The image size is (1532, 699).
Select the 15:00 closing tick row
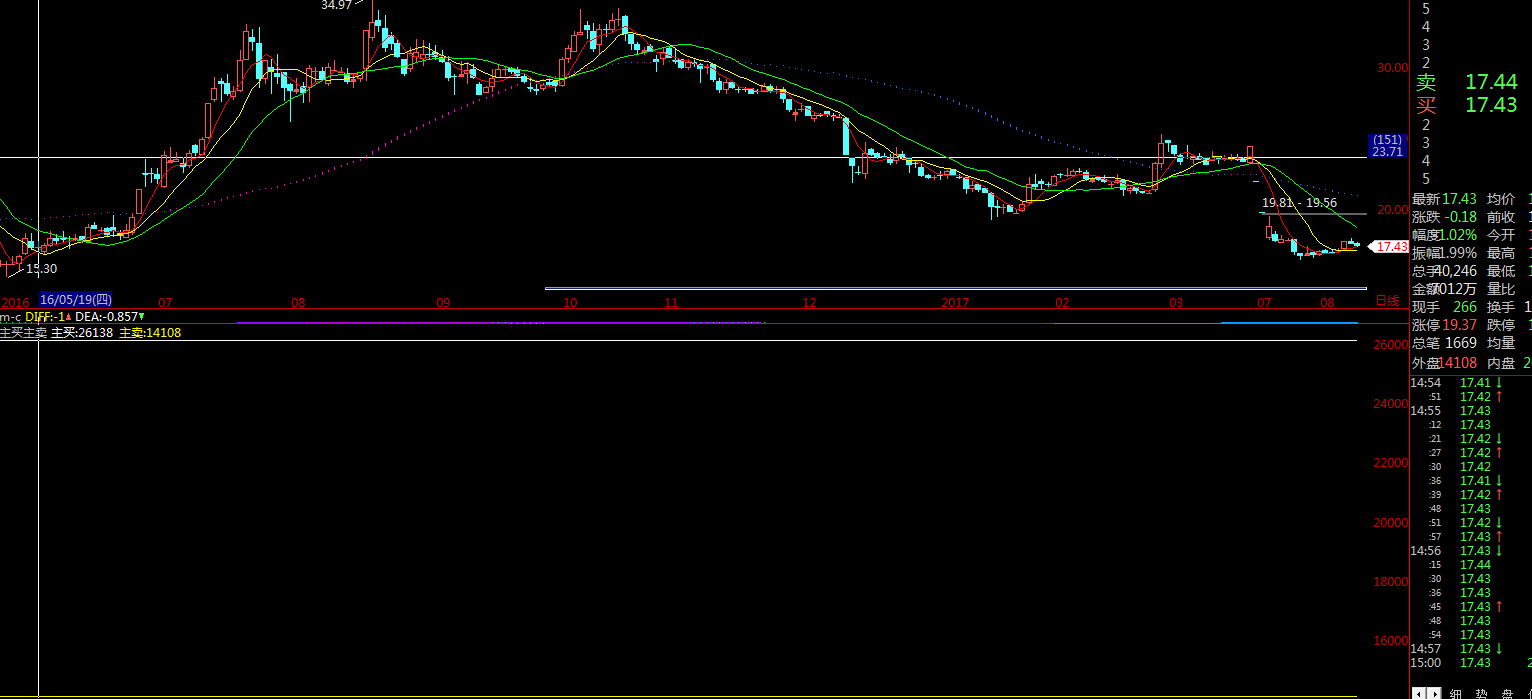(1471, 662)
